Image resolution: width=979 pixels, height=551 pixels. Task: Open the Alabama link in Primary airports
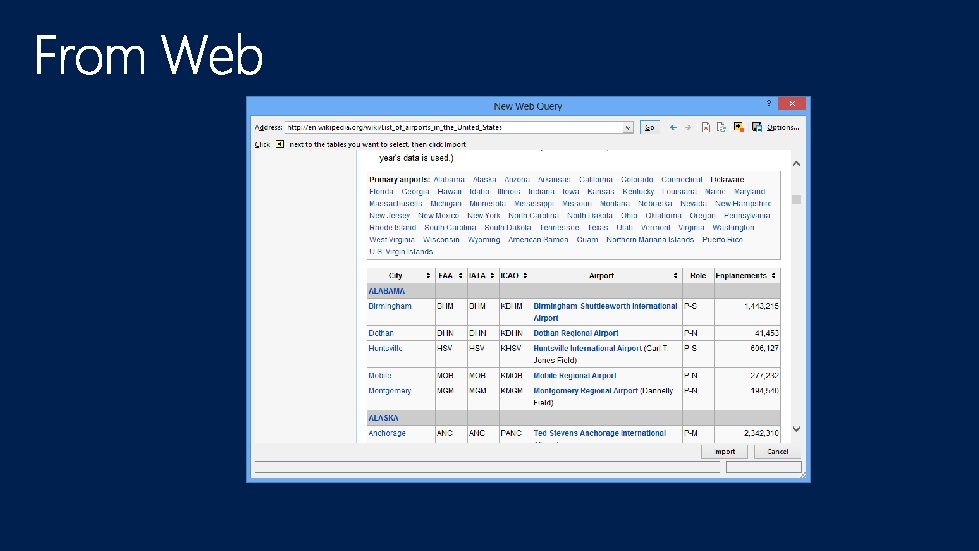click(x=449, y=180)
